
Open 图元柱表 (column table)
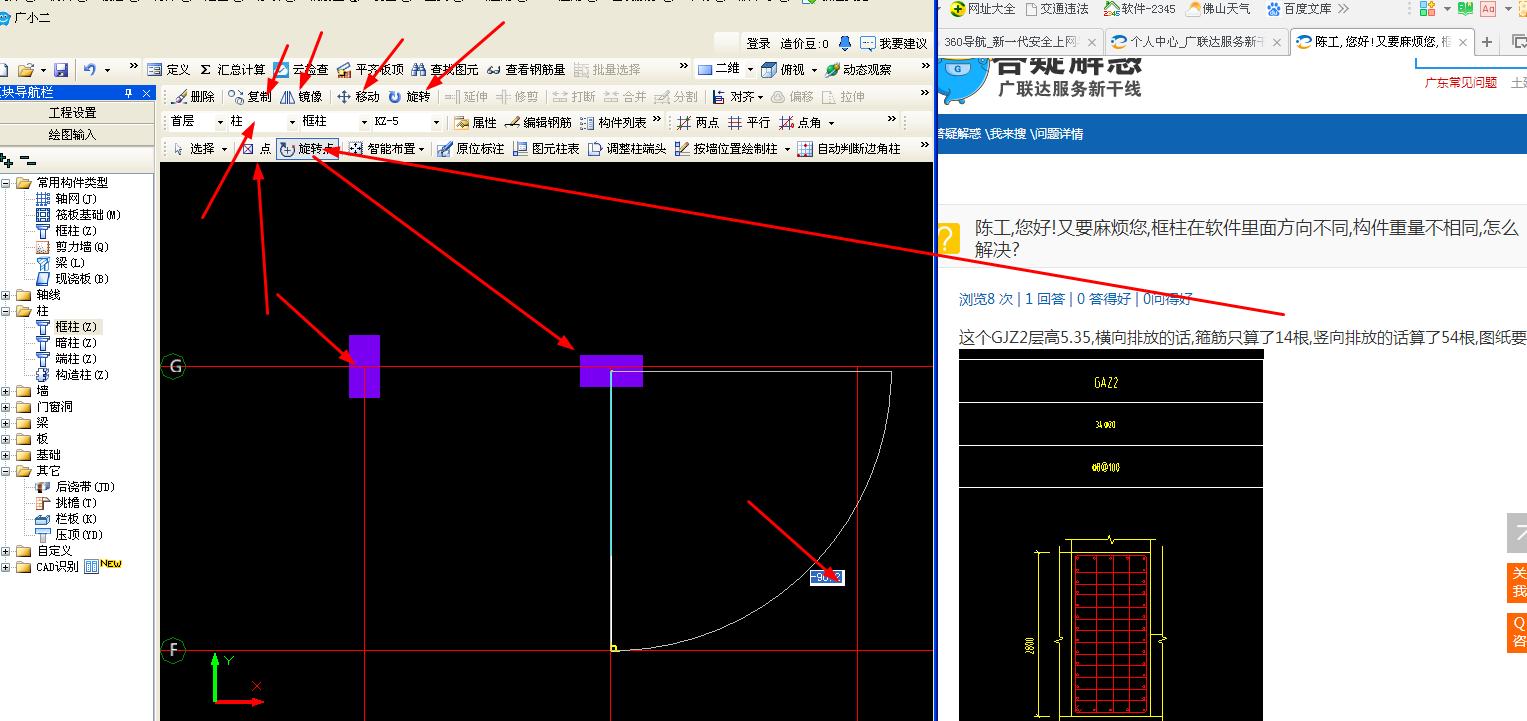click(x=546, y=149)
